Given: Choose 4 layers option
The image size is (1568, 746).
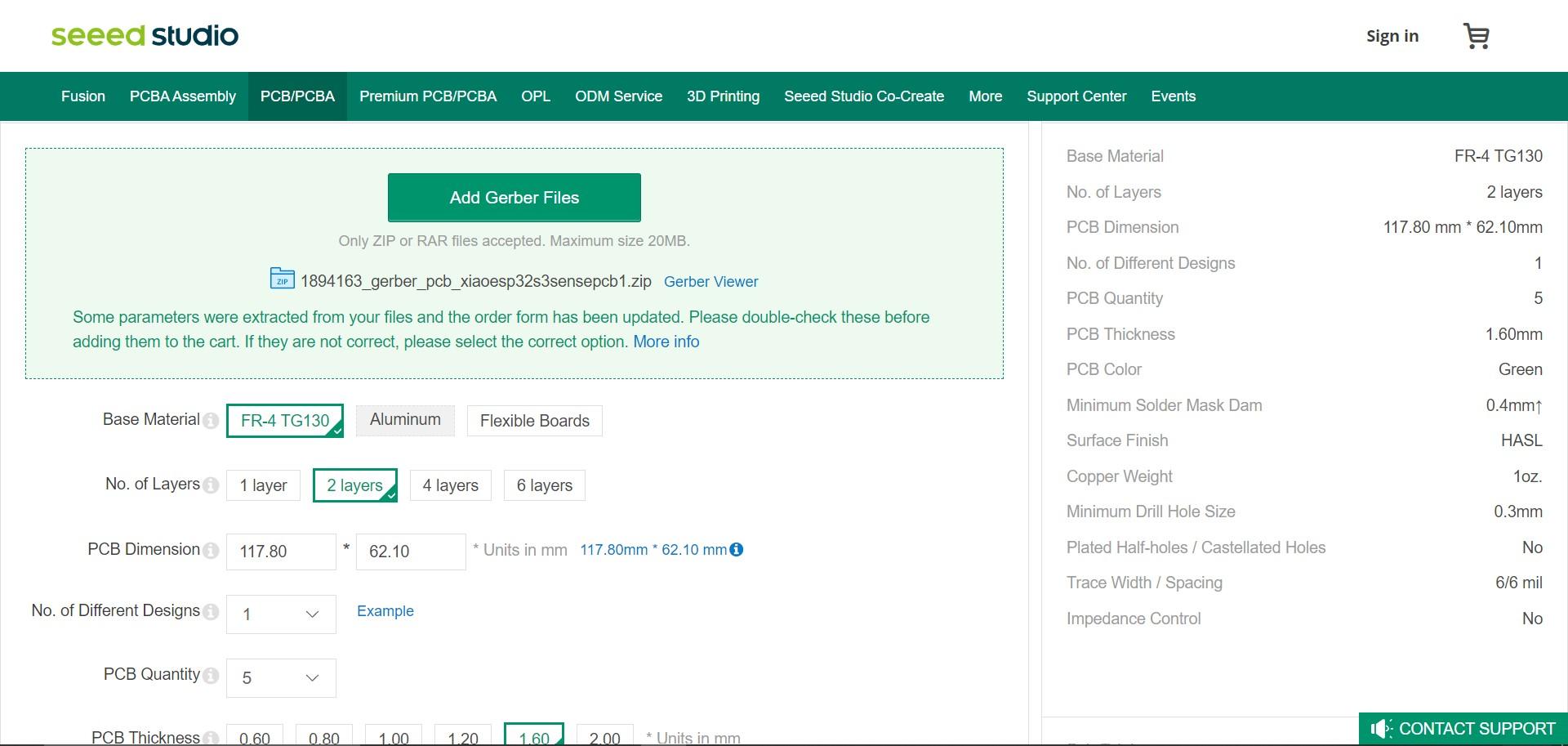Looking at the screenshot, I should 451,485.
